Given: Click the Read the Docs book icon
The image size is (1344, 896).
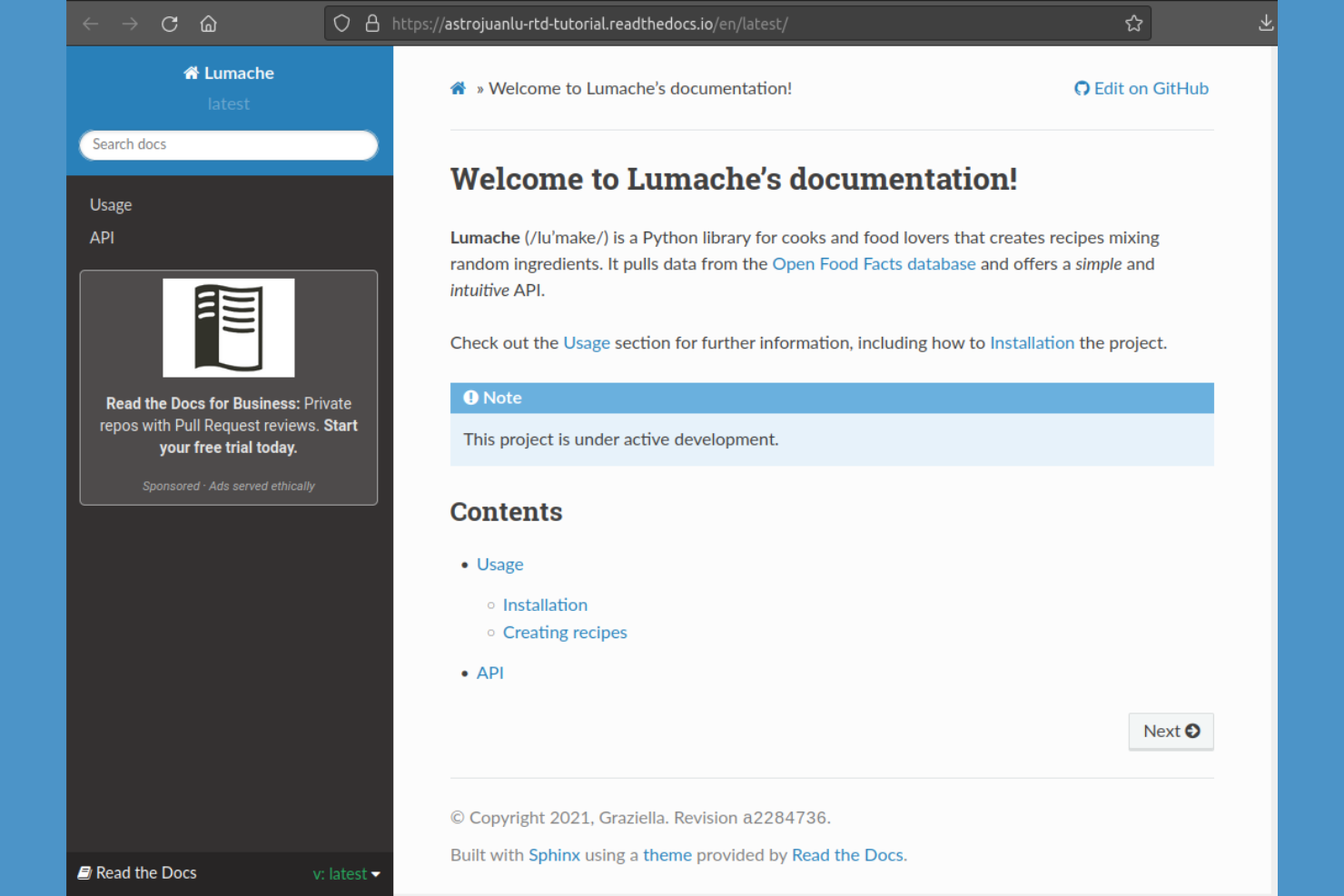Looking at the screenshot, I should click(x=84, y=872).
